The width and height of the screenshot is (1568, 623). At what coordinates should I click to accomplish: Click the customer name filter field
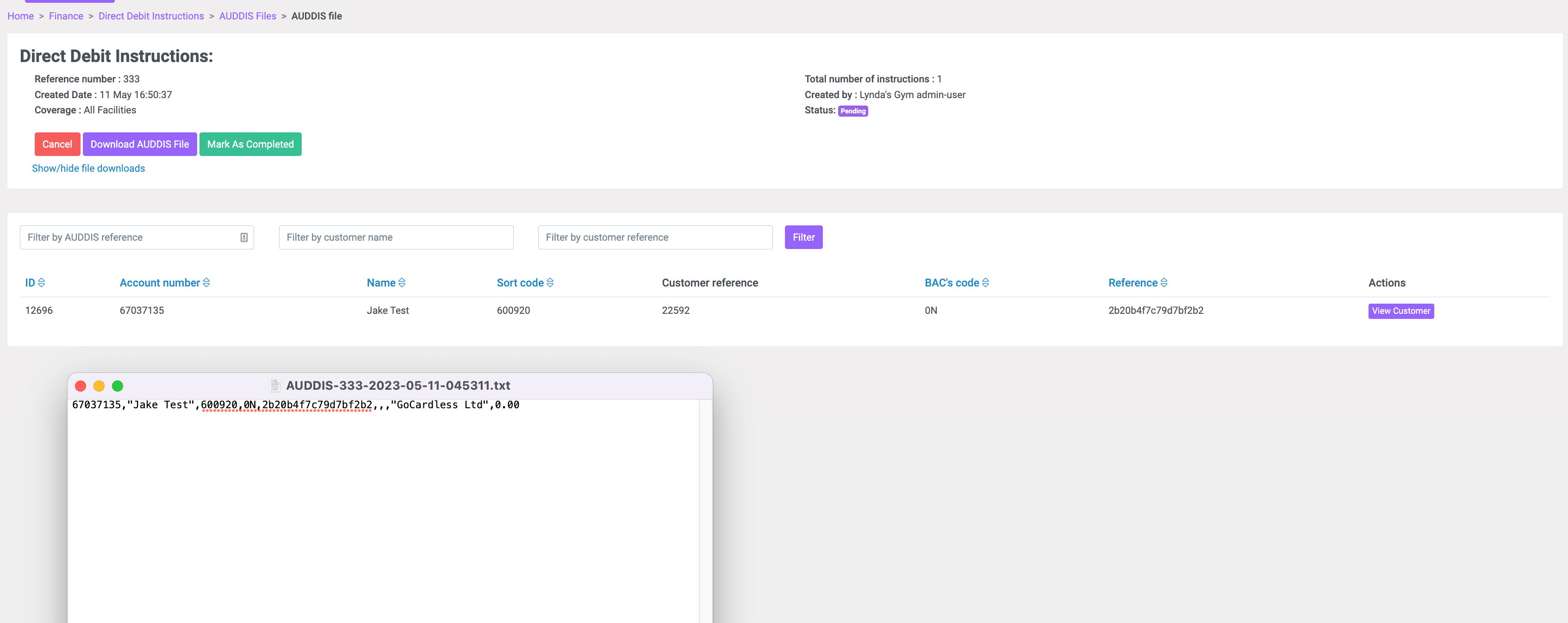click(x=396, y=237)
